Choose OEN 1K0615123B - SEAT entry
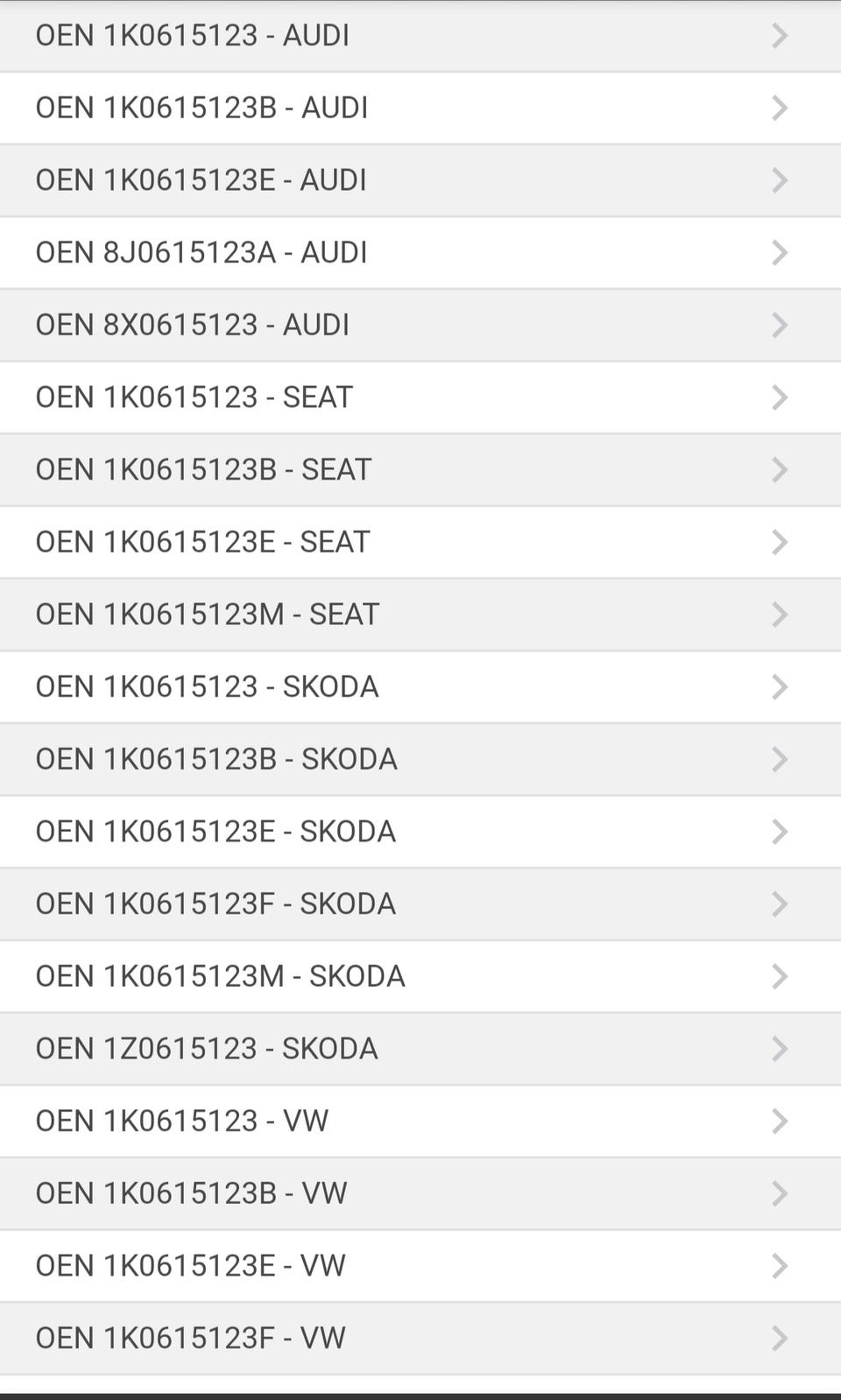The width and height of the screenshot is (841, 1400). pyautogui.click(x=203, y=469)
